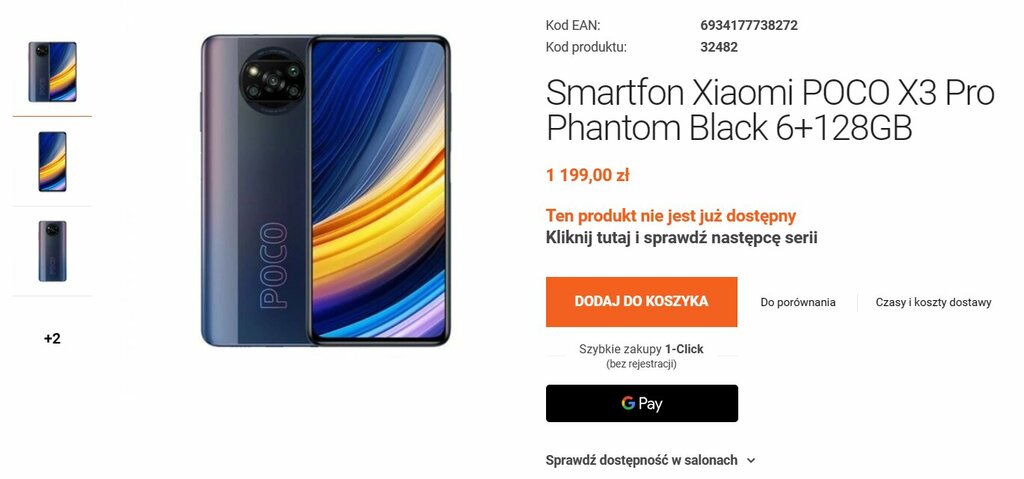
Task: Click the price 1 199,00 zł
Action: pos(588,175)
